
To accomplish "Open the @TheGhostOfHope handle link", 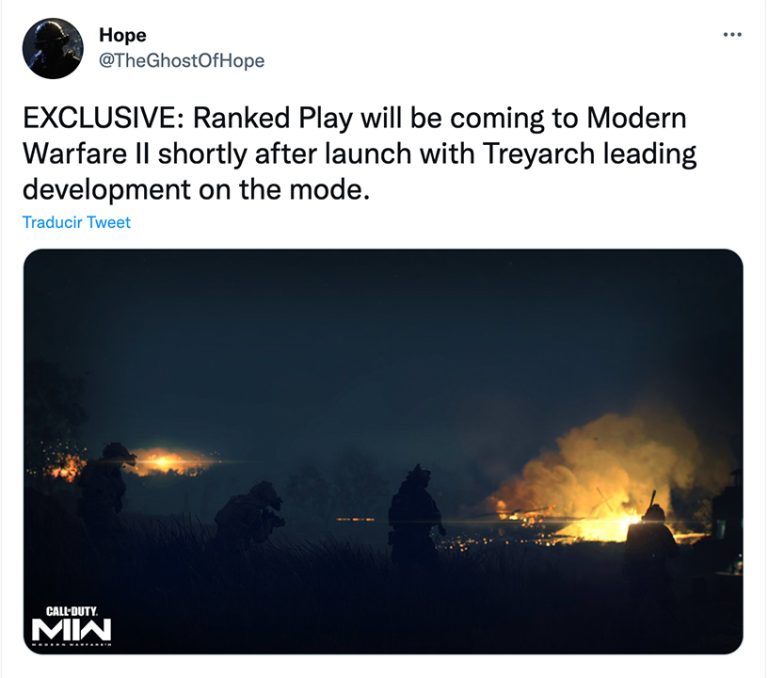I will 182,61.
